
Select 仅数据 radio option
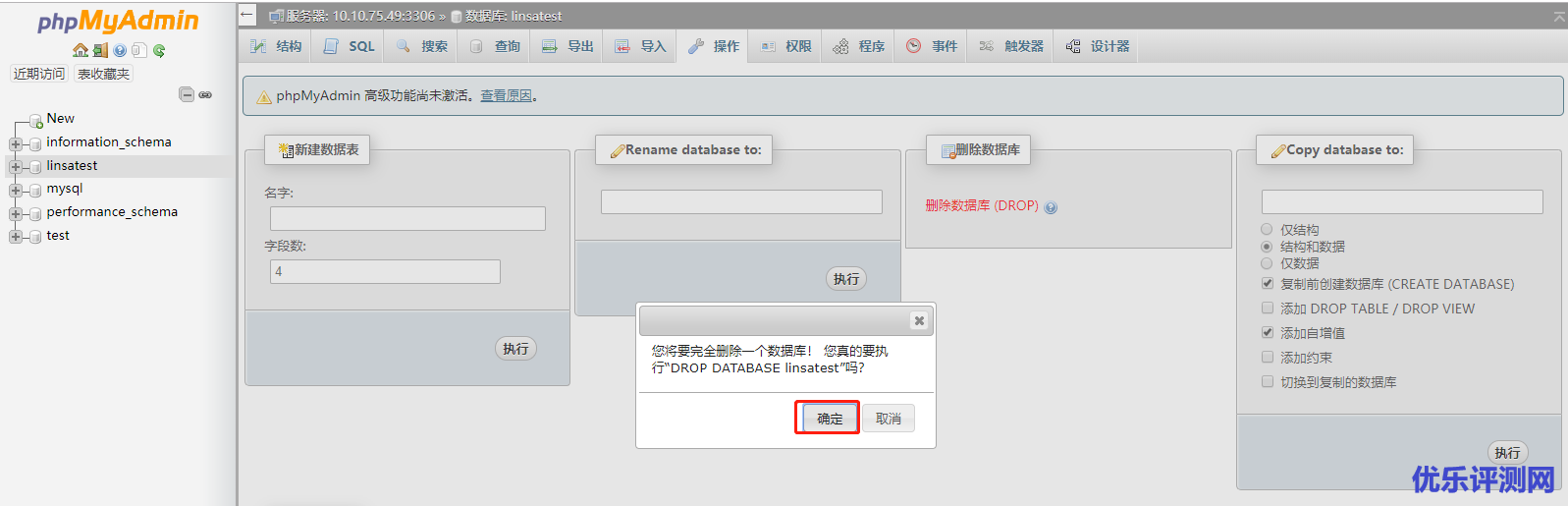1267,262
